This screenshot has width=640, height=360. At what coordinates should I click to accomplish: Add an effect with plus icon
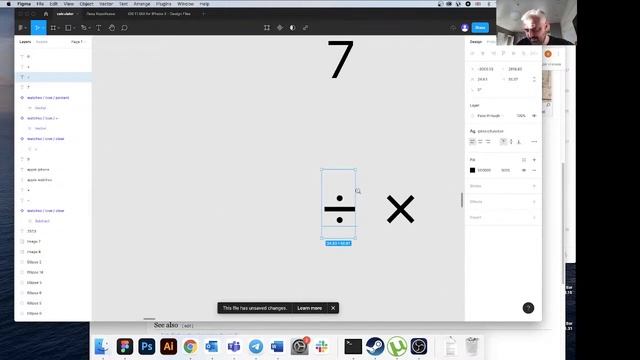[534, 202]
